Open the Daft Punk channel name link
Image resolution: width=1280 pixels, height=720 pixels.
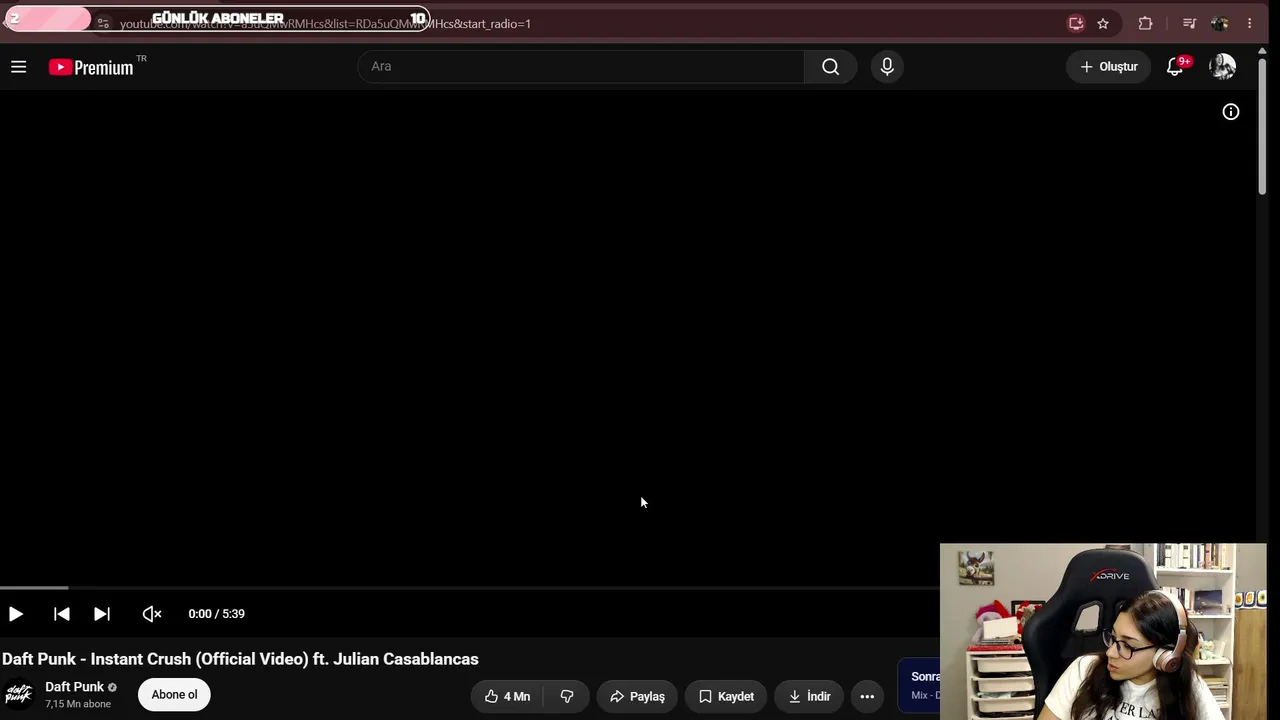tap(75, 687)
